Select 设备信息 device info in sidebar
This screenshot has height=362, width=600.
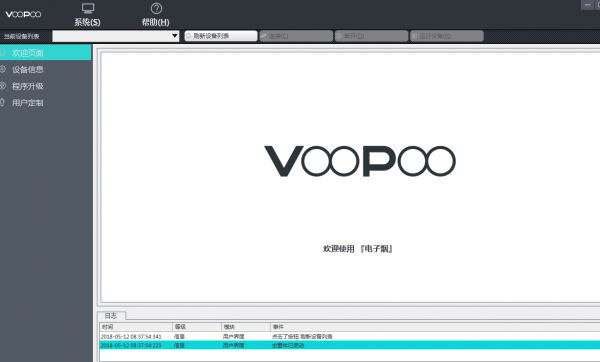point(46,69)
